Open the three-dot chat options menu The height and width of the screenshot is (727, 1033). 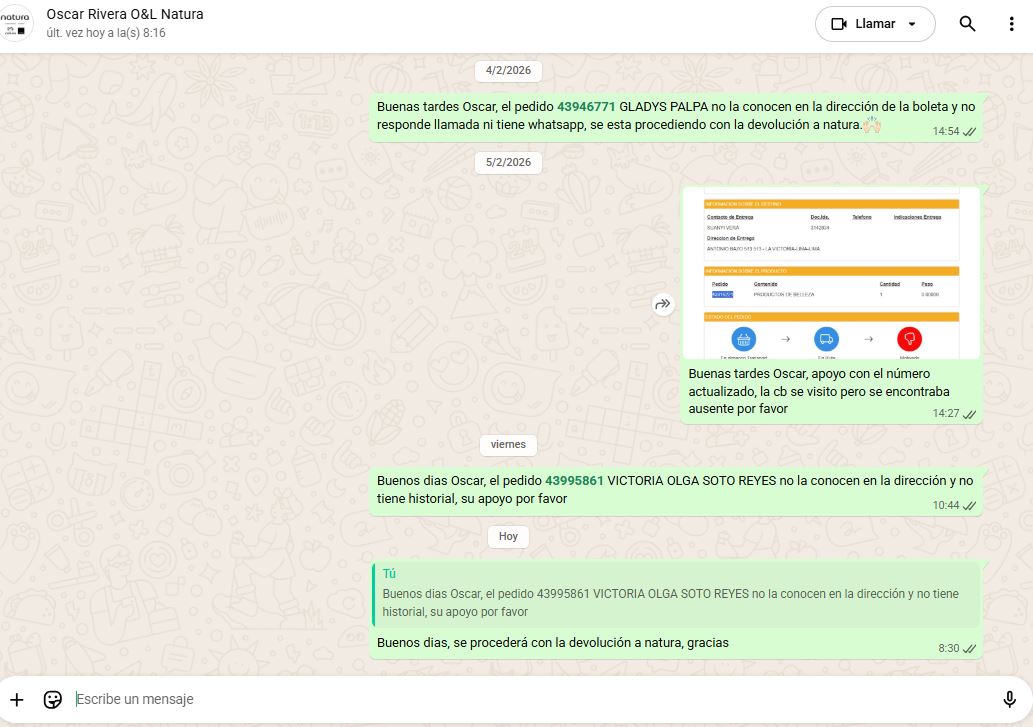[x=1011, y=24]
